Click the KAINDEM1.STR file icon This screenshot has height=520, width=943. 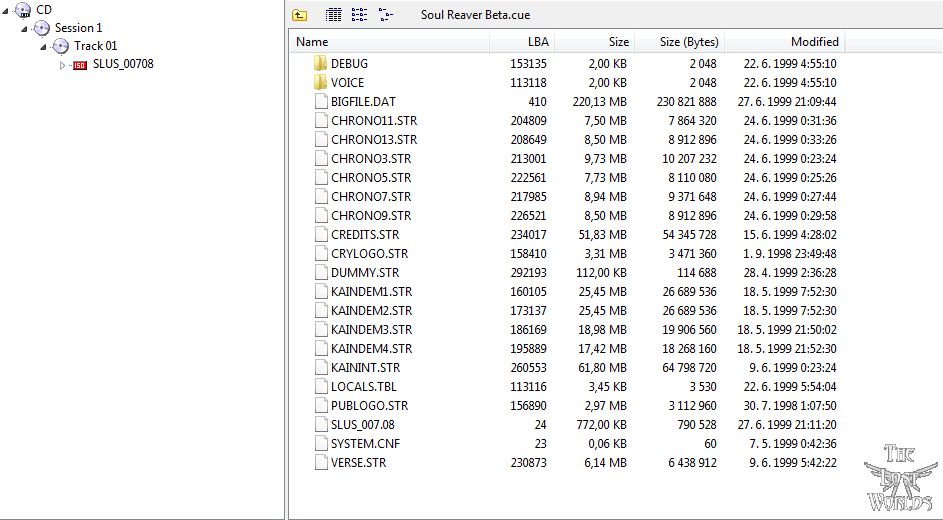(321, 292)
